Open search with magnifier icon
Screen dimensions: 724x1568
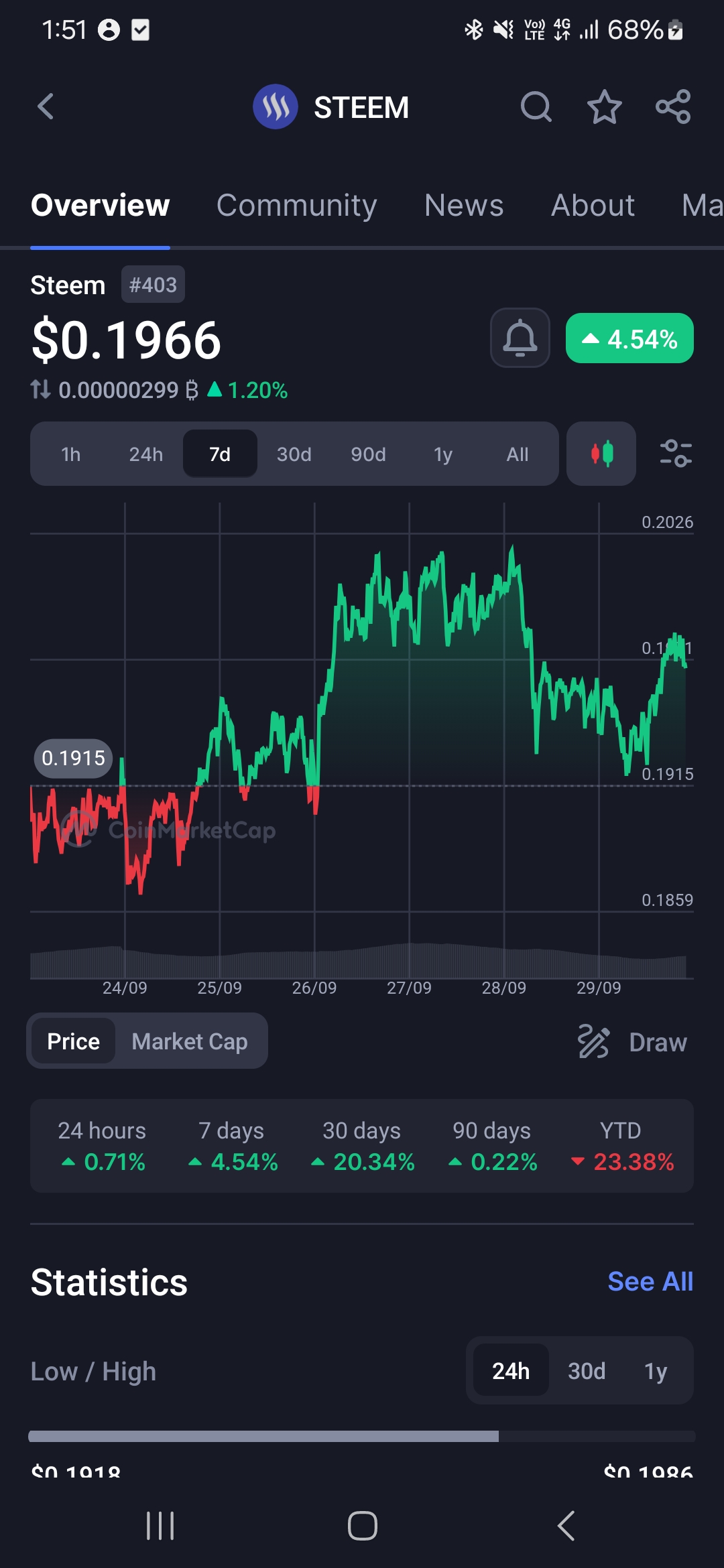click(x=536, y=107)
